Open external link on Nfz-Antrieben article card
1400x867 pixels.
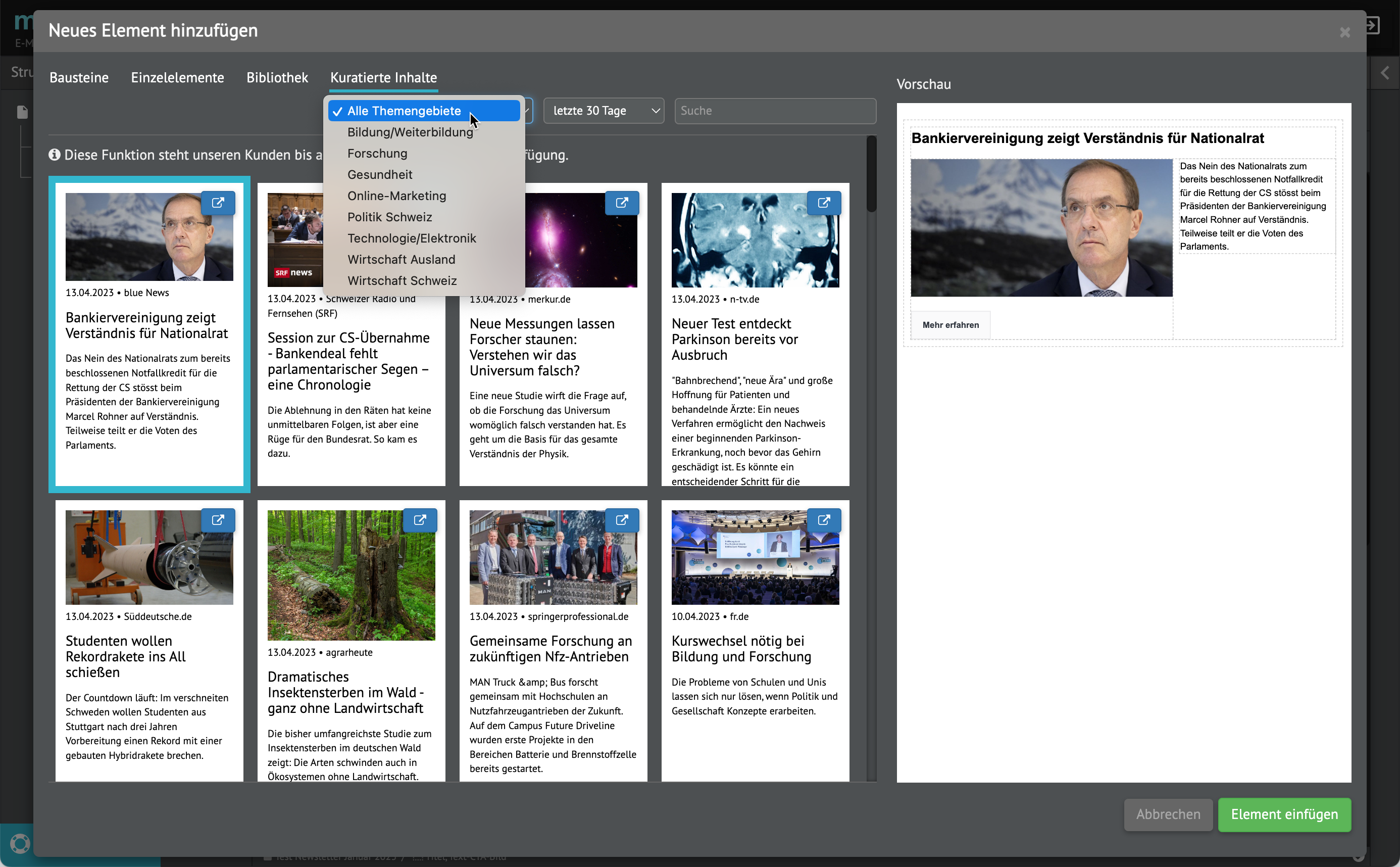[x=622, y=520]
